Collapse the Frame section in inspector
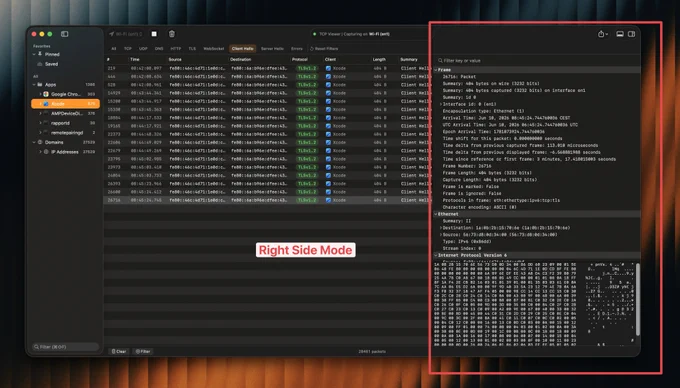680x388 pixels. (x=436, y=70)
